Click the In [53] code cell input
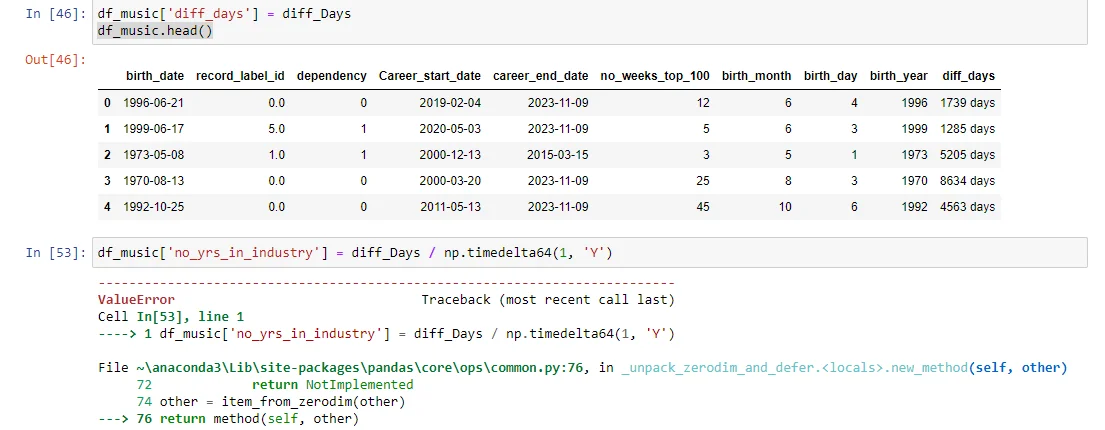Image resolution: width=1105 pixels, height=430 pixels. (600, 252)
